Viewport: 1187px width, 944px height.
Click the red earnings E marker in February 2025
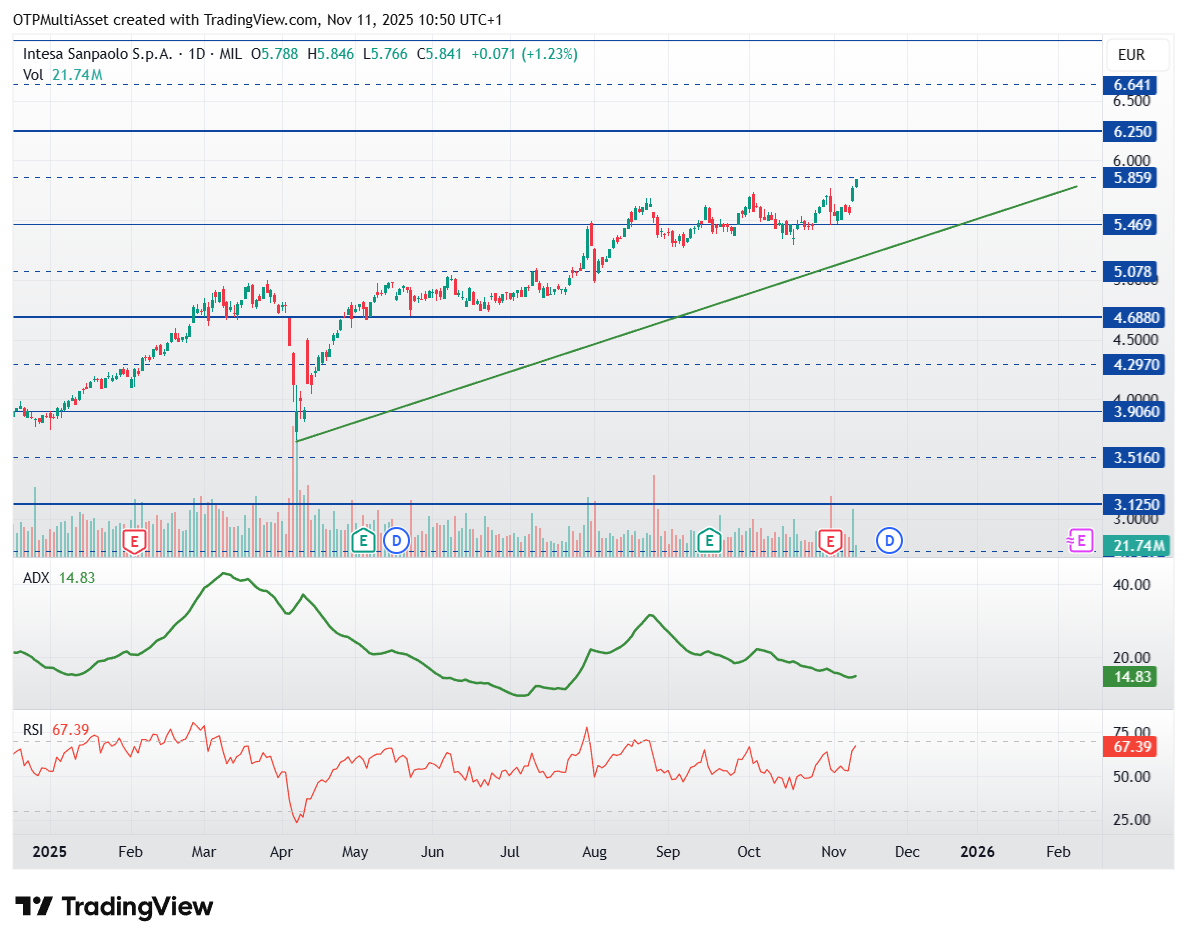[x=135, y=541]
